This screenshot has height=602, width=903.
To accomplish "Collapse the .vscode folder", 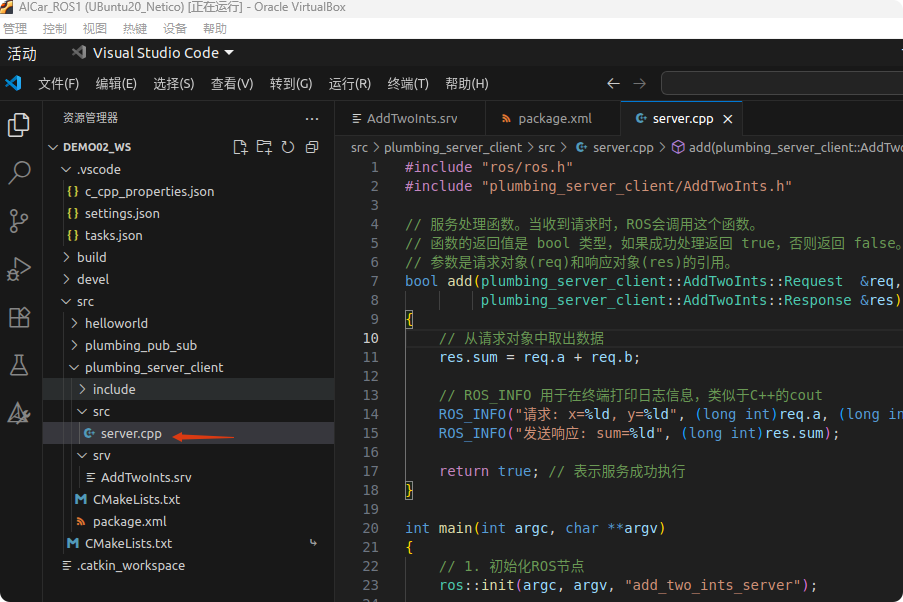I will point(98,169).
